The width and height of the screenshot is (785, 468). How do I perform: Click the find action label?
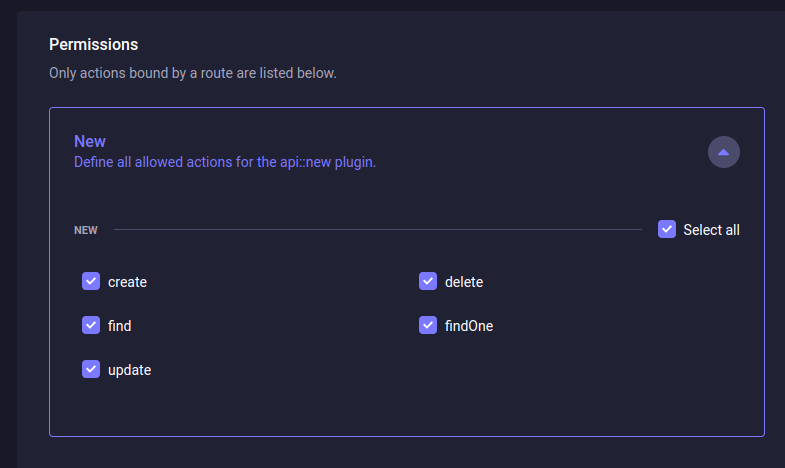tap(119, 326)
